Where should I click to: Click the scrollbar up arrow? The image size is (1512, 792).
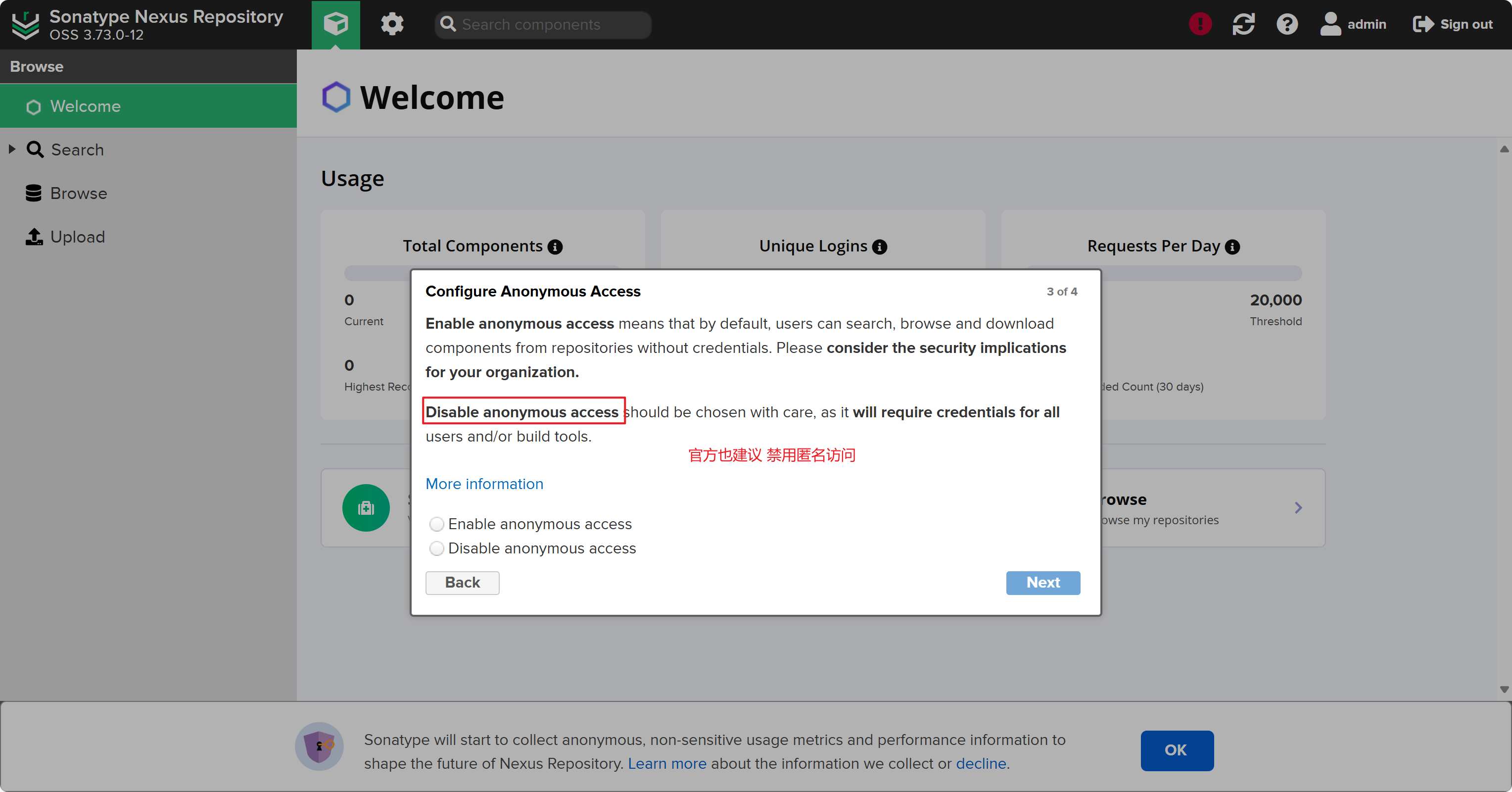tap(1504, 149)
